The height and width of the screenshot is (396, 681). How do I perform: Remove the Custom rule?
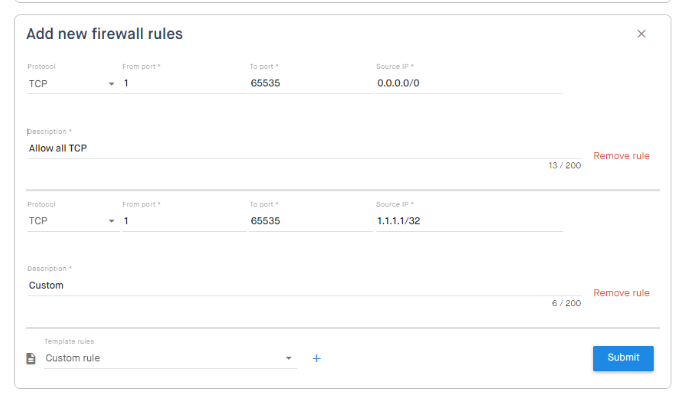[621, 293]
